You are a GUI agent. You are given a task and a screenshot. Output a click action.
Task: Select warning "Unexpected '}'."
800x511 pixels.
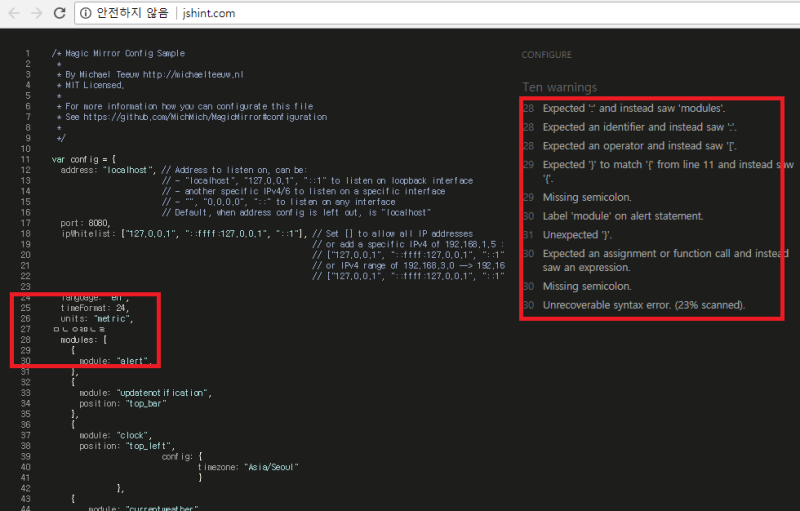[x=577, y=235]
